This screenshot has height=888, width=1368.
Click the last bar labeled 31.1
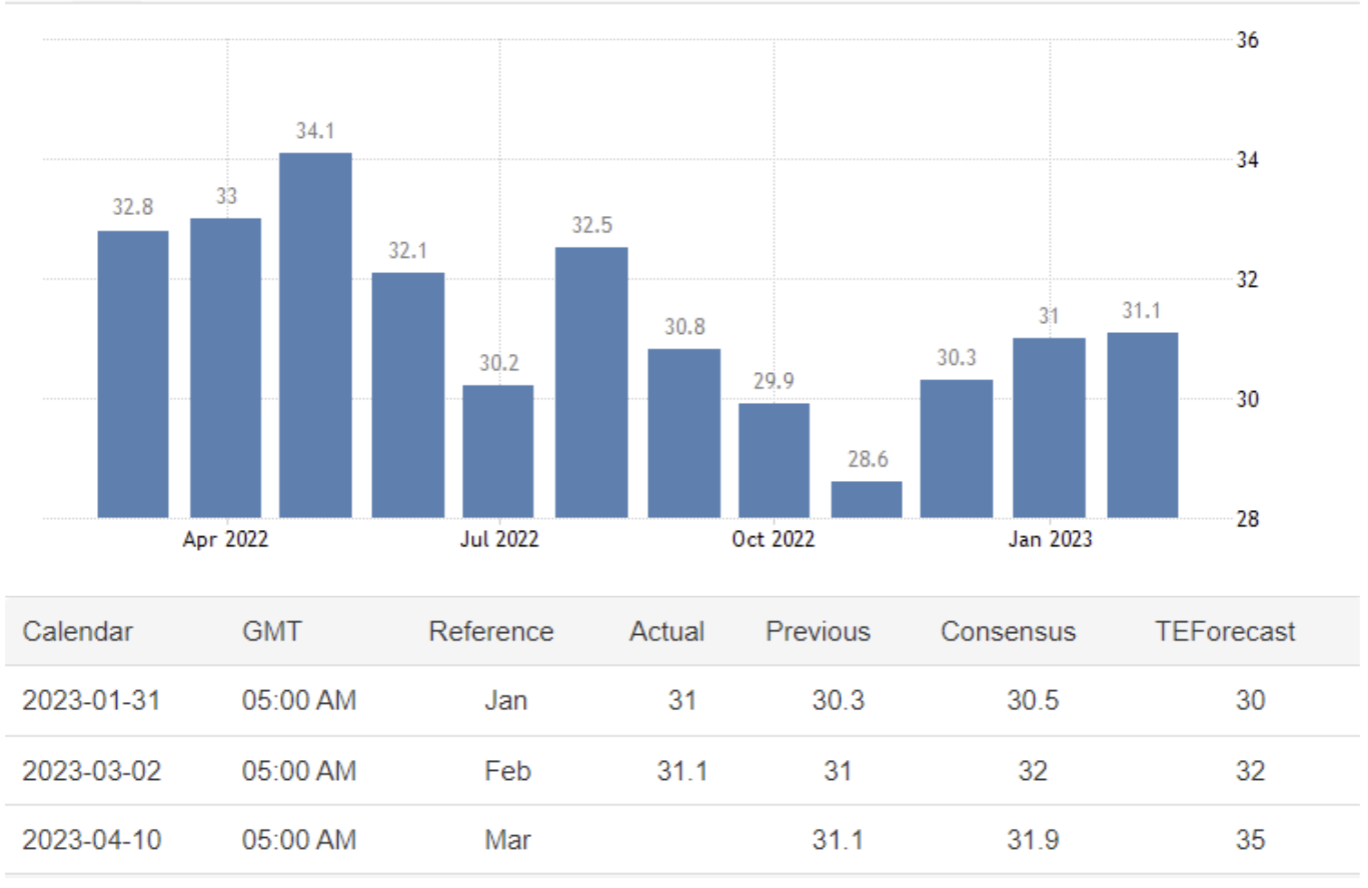point(1142,425)
